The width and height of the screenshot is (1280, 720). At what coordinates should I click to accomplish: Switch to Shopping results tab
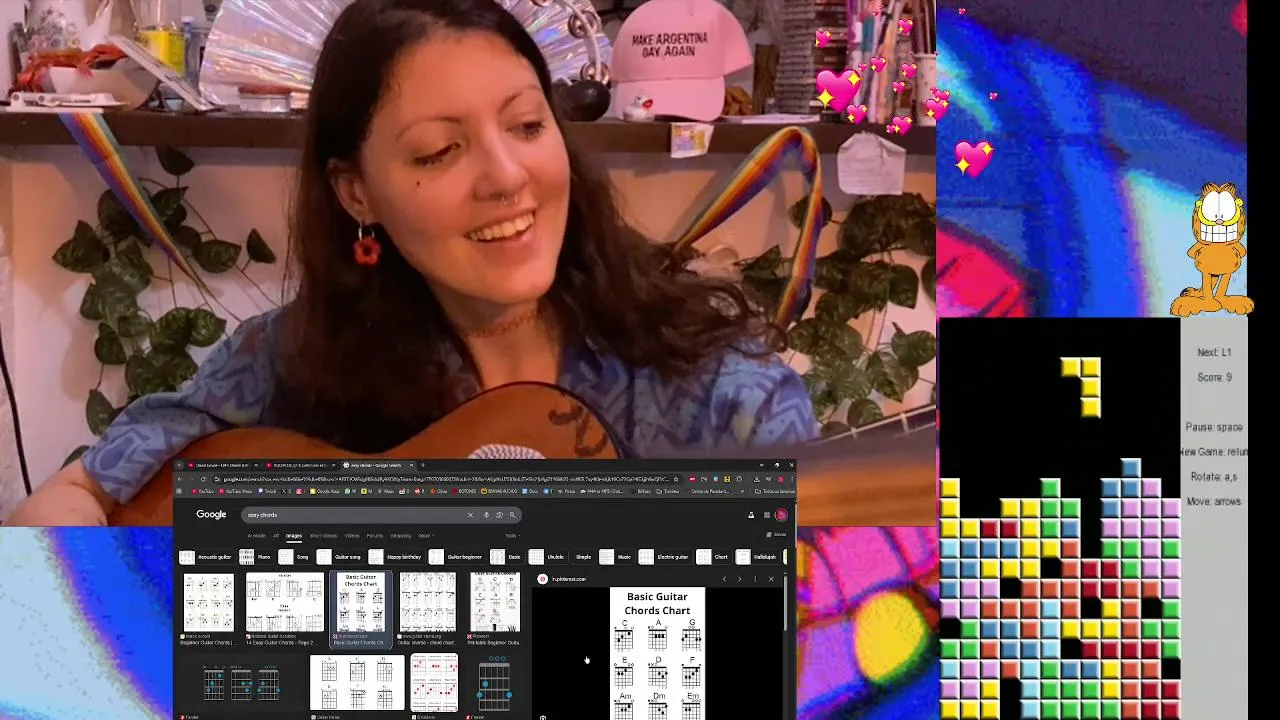click(401, 535)
